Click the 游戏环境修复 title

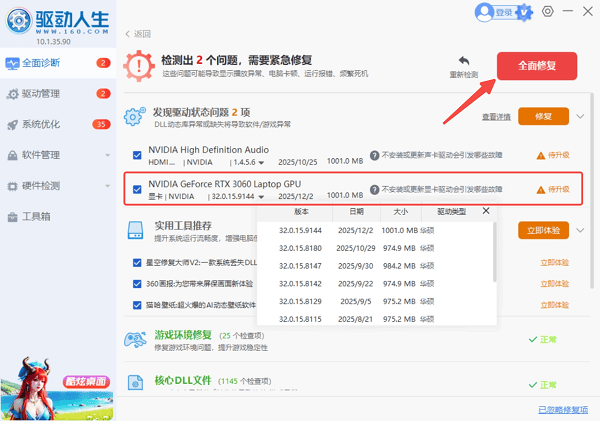[183, 335]
